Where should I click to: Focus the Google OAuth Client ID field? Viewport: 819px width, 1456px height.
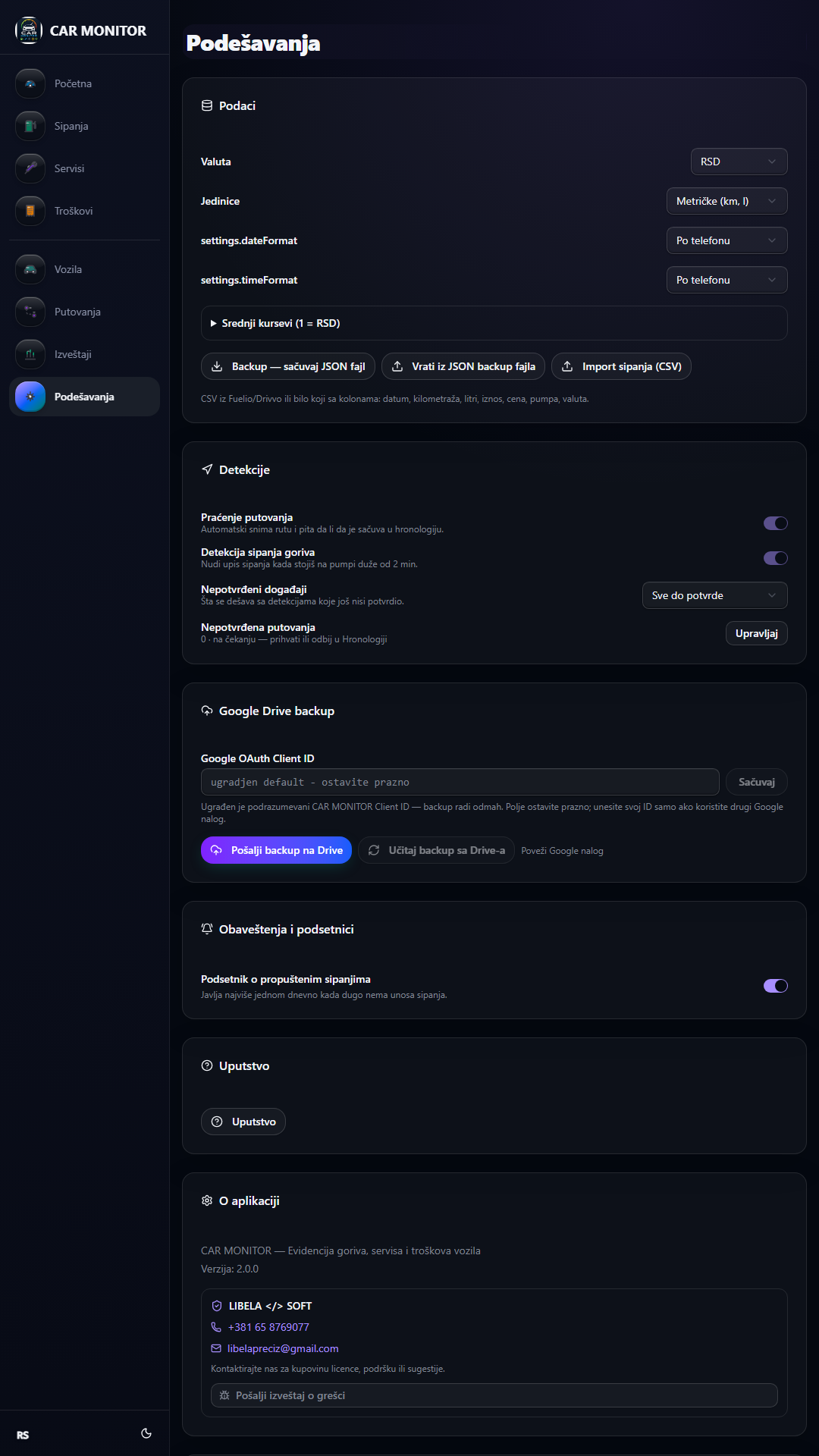[x=460, y=782]
